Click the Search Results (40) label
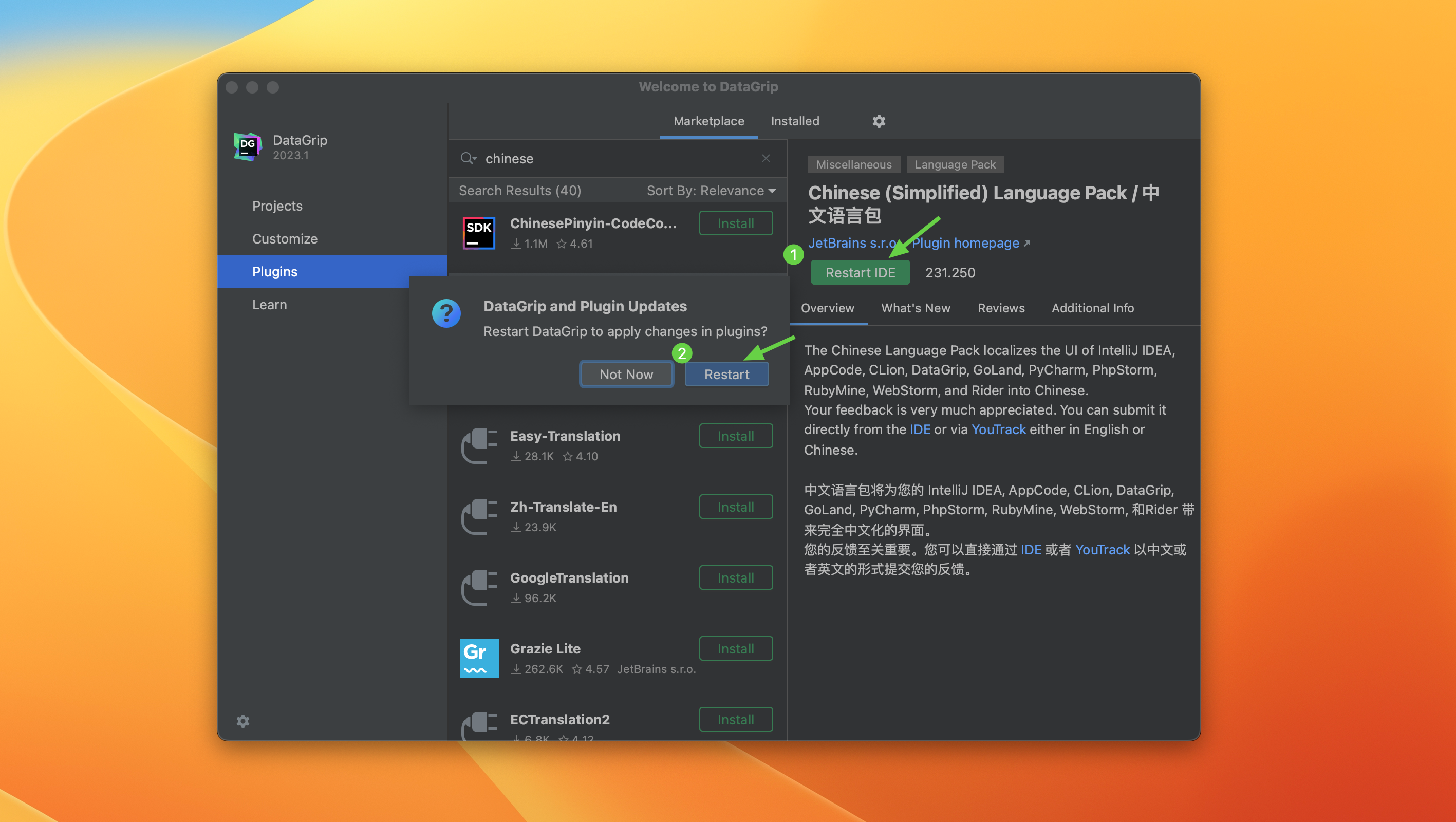 tap(520, 191)
